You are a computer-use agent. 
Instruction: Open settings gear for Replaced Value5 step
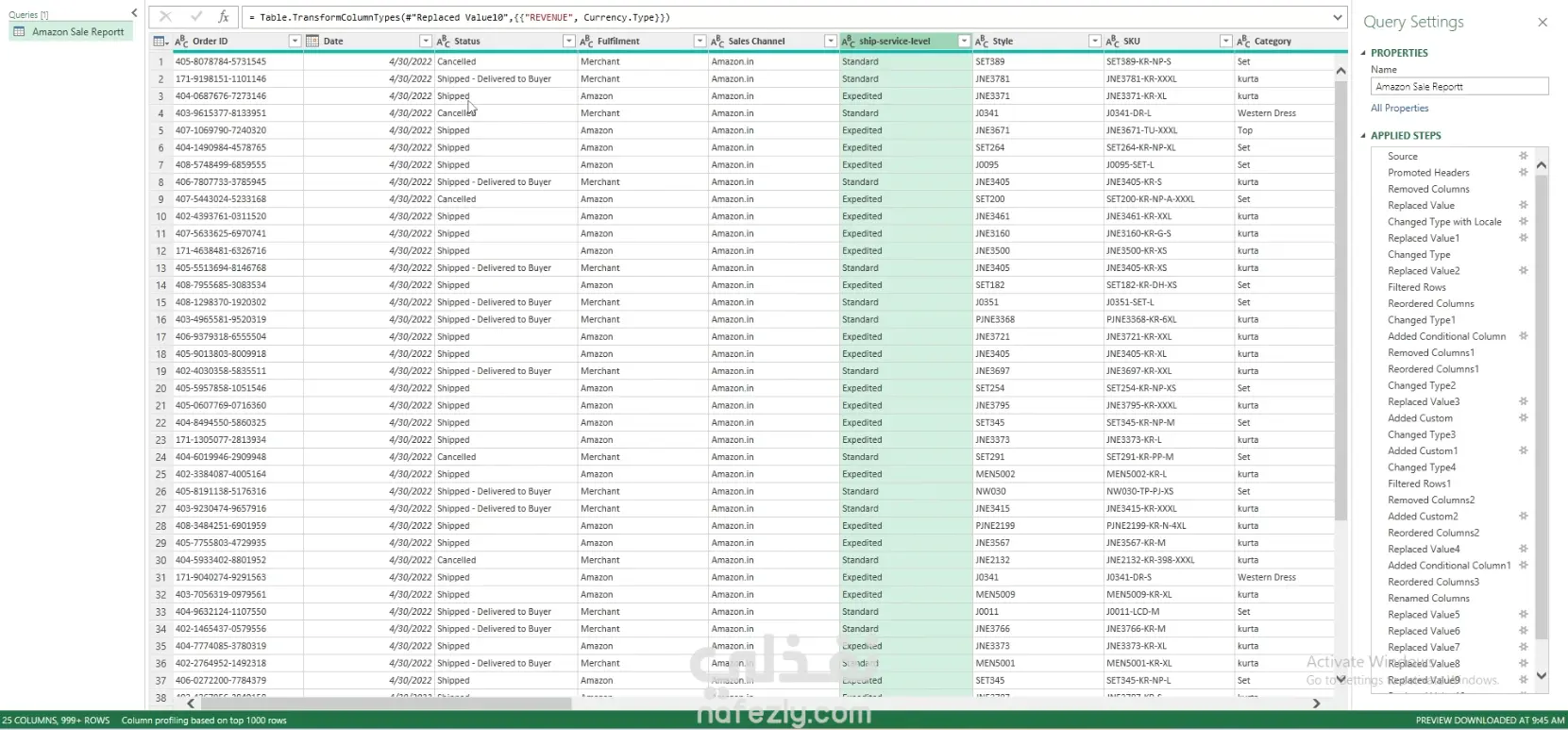coord(1523,615)
